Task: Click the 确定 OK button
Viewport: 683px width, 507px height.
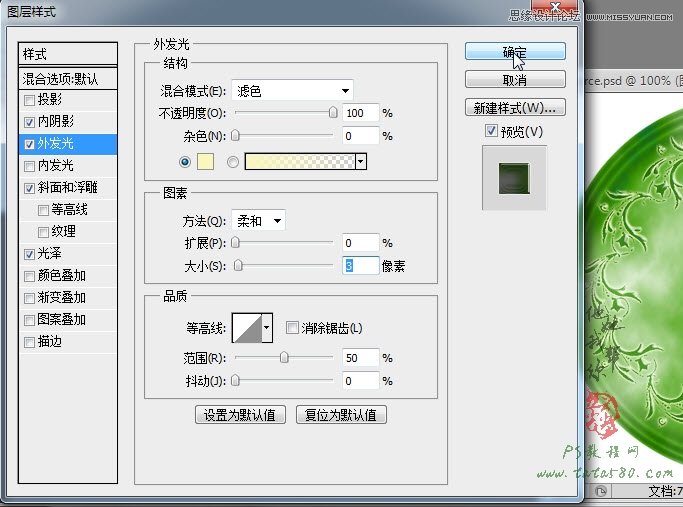Action: tap(515, 52)
